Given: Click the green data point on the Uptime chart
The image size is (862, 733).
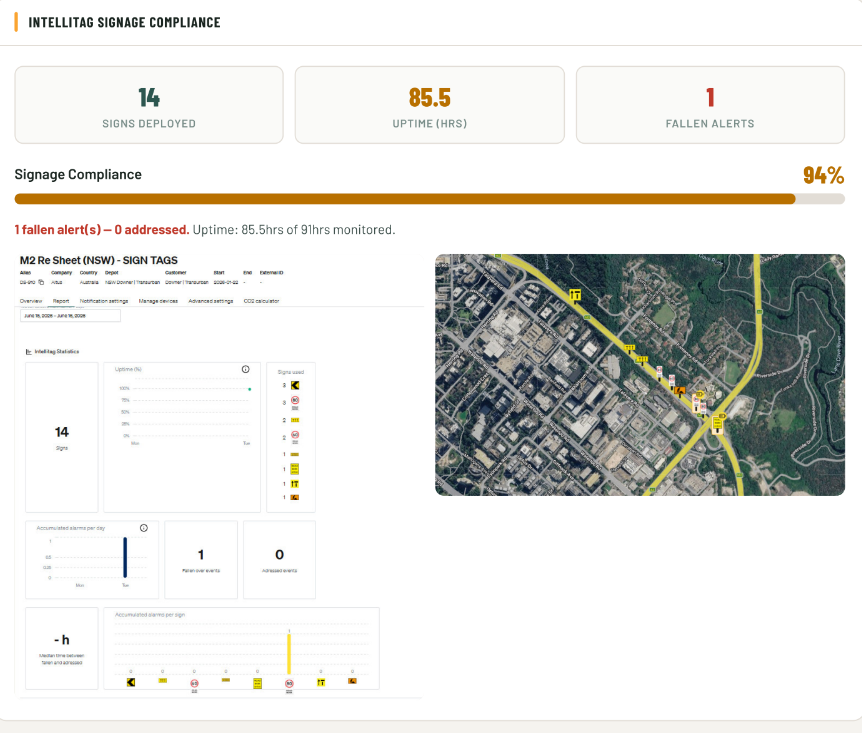Looking at the screenshot, I should (x=250, y=389).
